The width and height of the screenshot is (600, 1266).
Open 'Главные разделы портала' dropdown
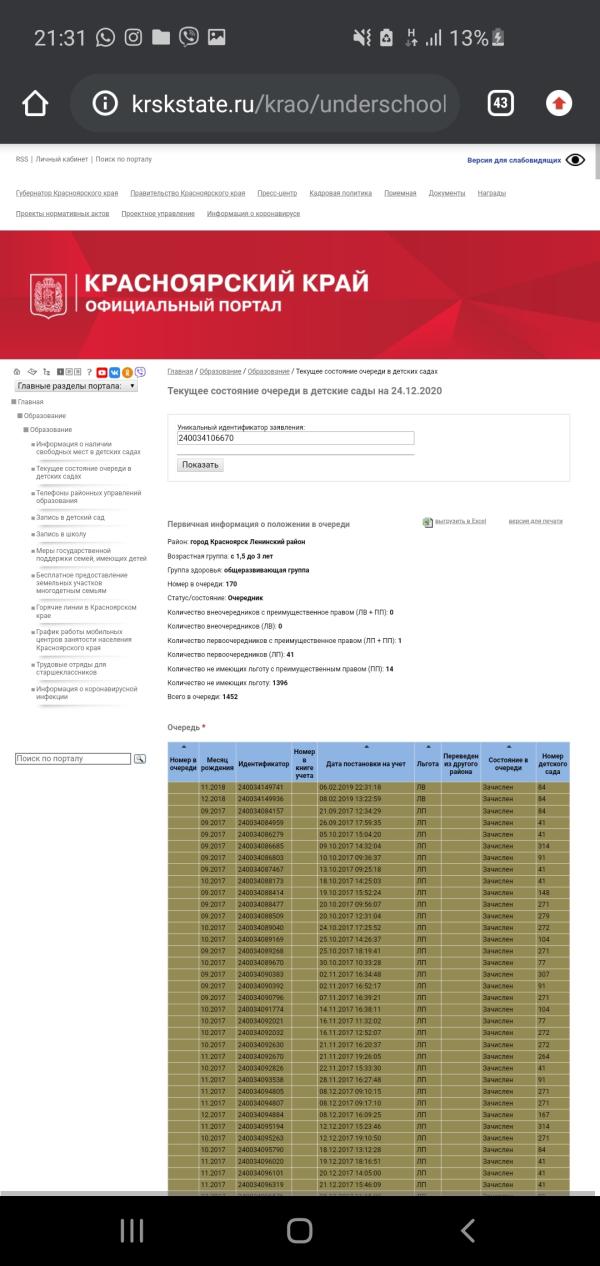(x=76, y=386)
